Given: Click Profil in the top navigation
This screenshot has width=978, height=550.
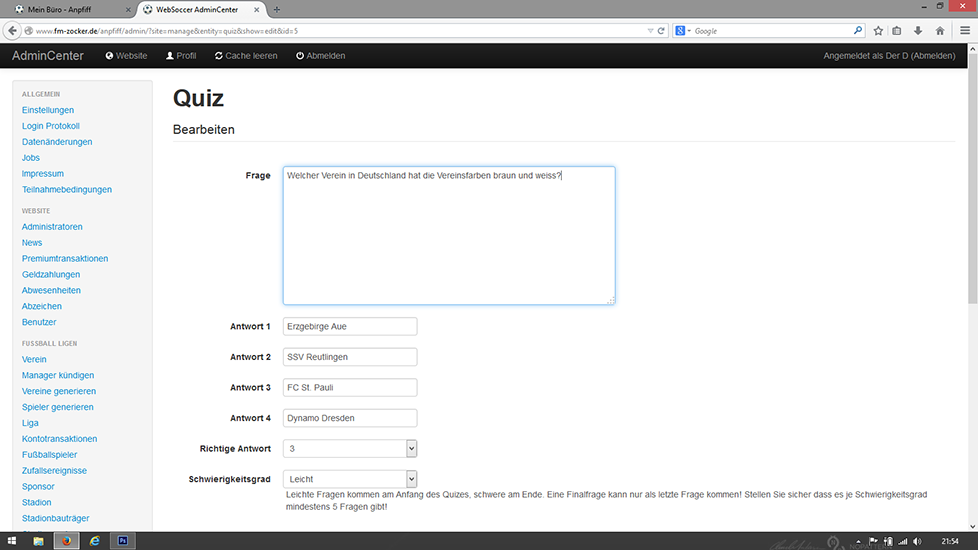Looking at the screenshot, I should coord(181,56).
